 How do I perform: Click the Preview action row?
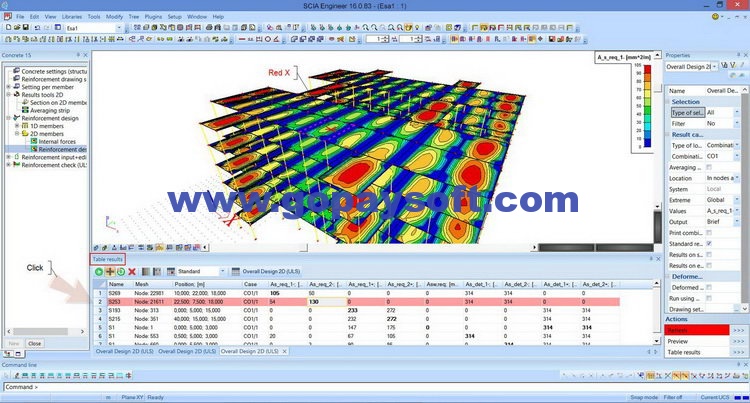coord(705,341)
